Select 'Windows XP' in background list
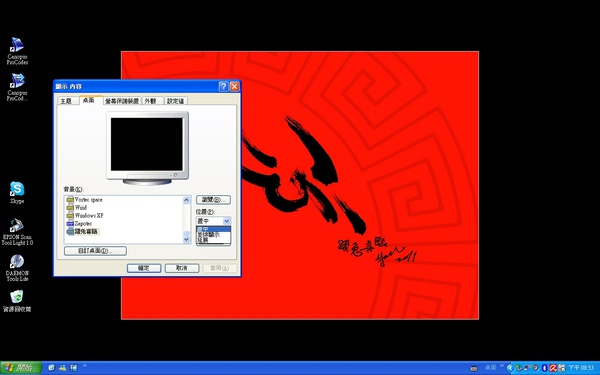600x375 pixels. [x=85, y=215]
